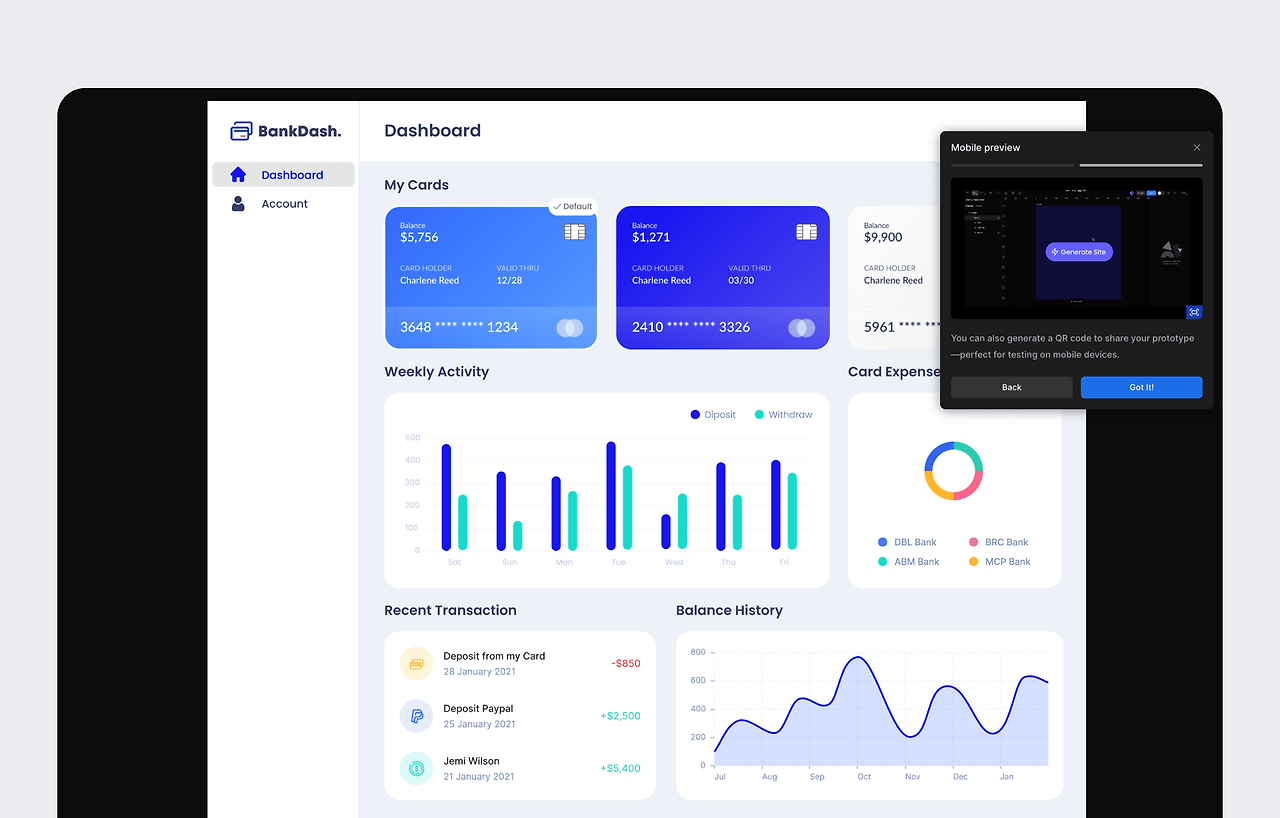
Task: Click the Mastercard logo on card 2410
Action: (801, 328)
